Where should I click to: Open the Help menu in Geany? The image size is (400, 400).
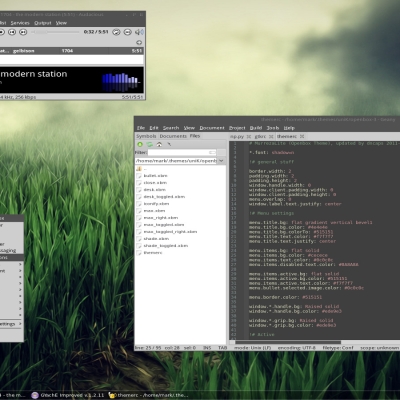pyautogui.click(x=289, y=128)
